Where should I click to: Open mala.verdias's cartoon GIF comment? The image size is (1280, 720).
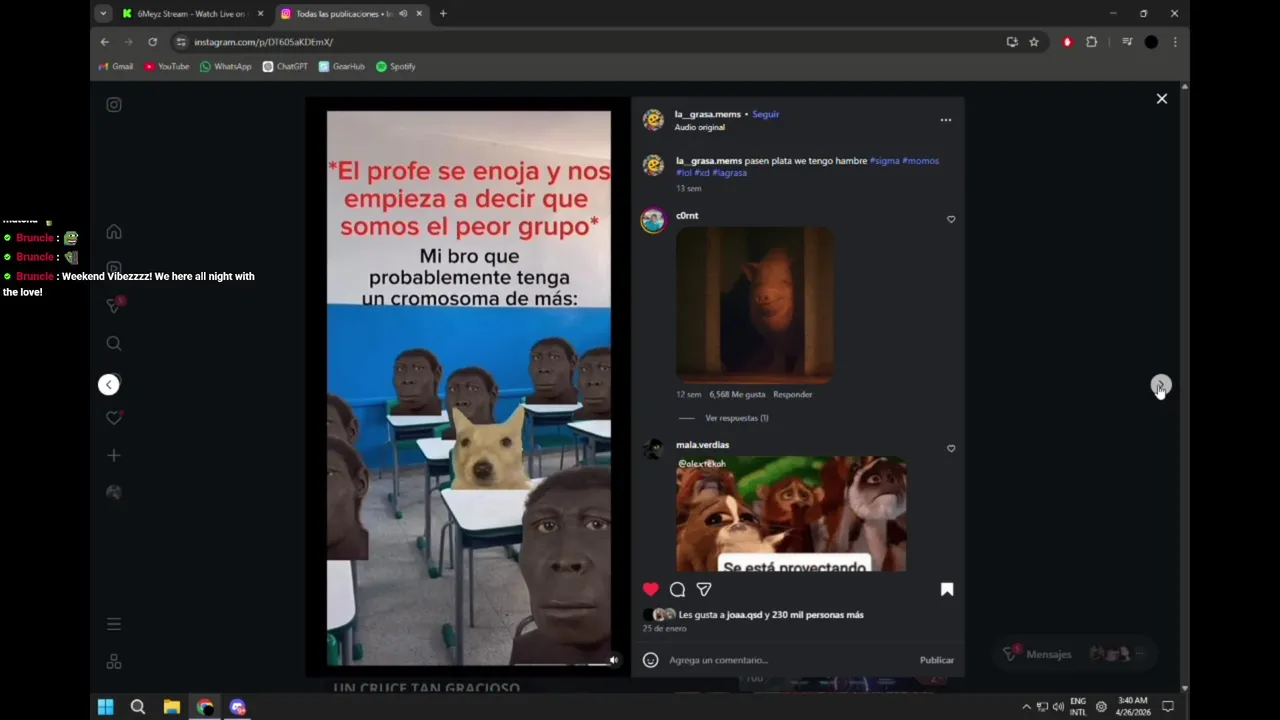point(791,514)
